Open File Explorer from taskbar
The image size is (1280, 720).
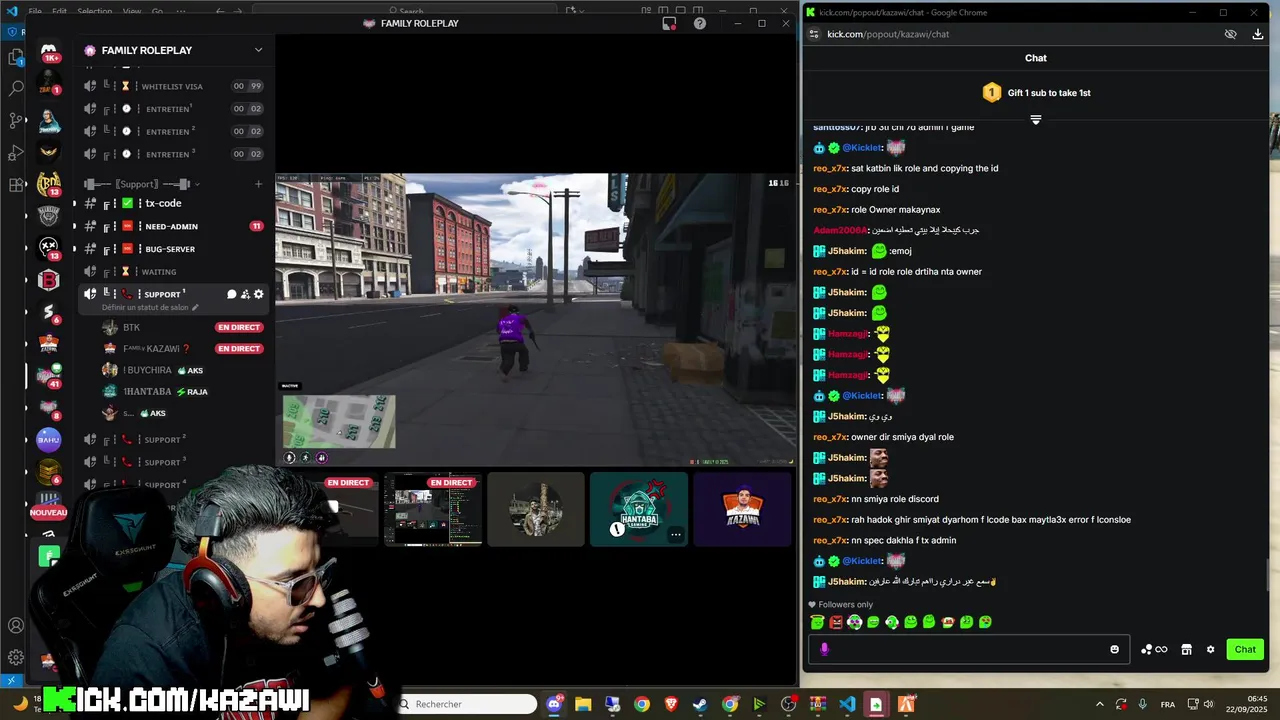click(x=583, y=704)
